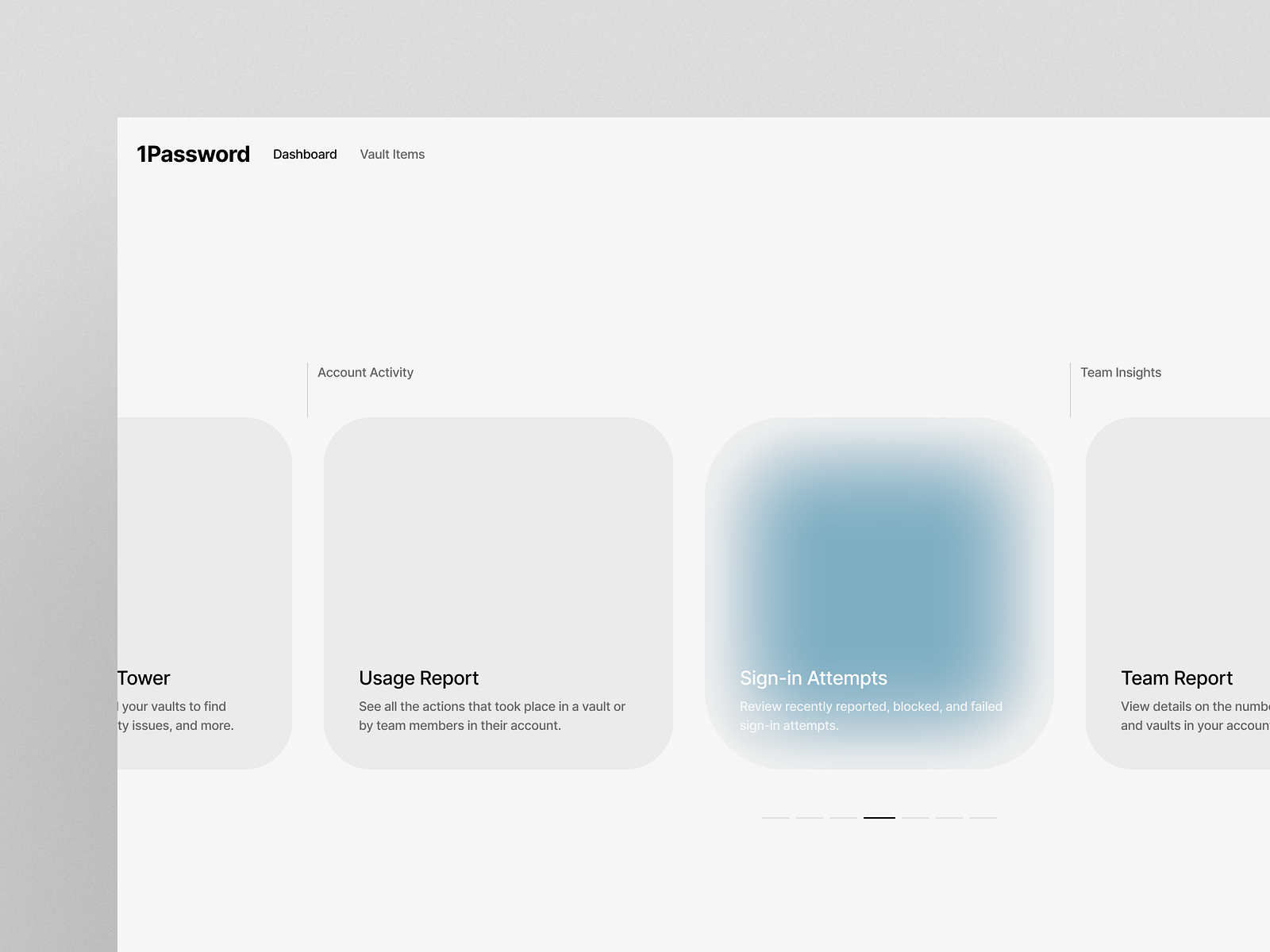The width and height of the screenshot is (1270, 952).
Task: Select the fifth carousel indicator
Action: (914, 816)
